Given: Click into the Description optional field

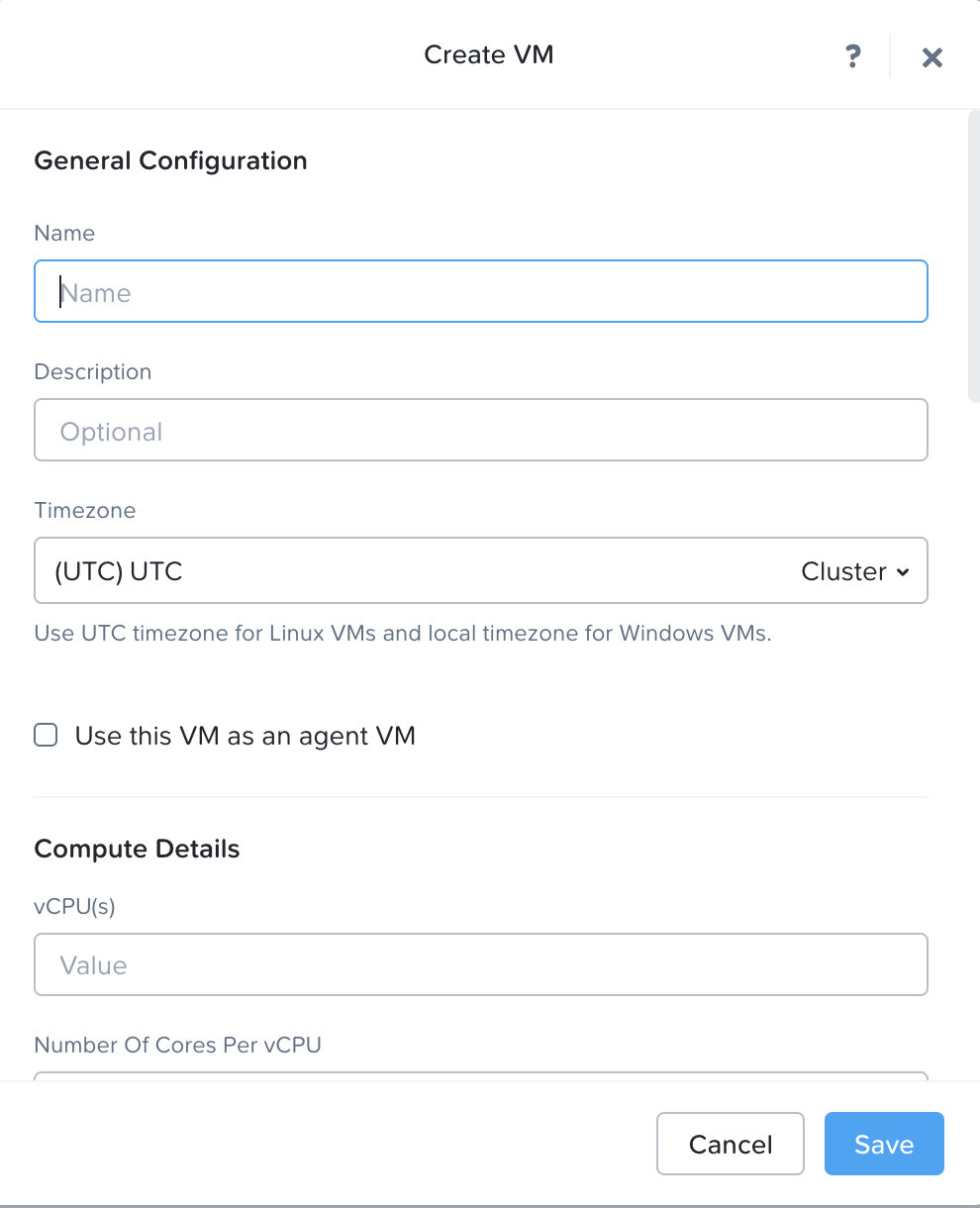Looking at the screenshot, I should pyautogui.click(x=481, y=431).
